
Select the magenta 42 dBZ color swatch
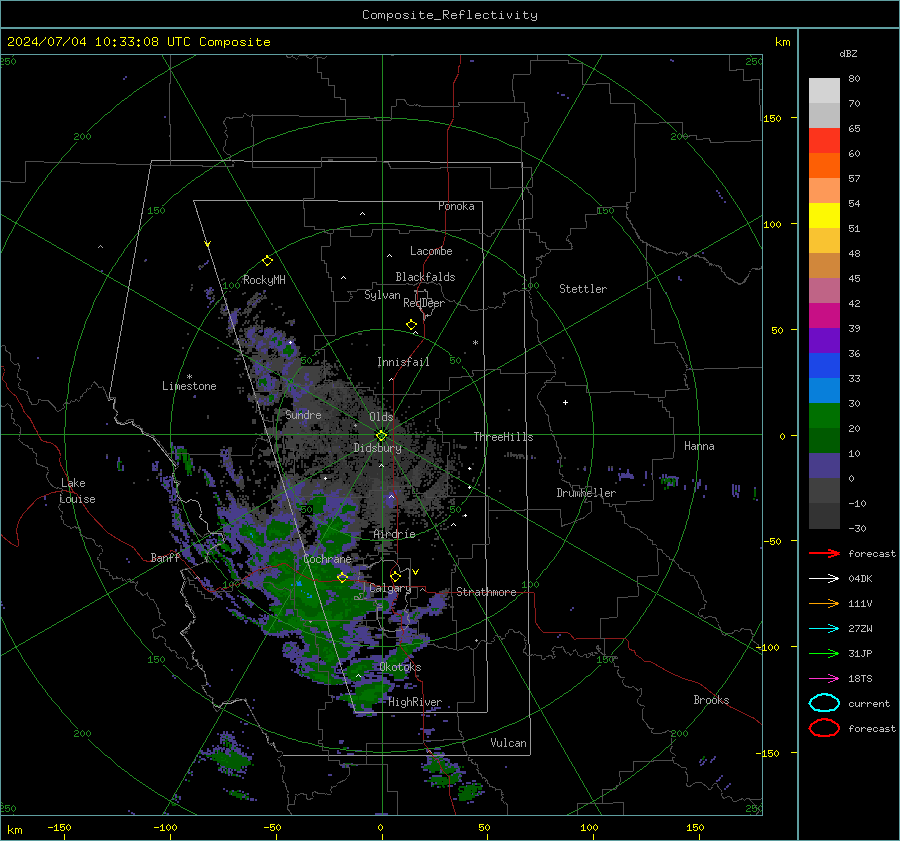[x=824, y=315]
